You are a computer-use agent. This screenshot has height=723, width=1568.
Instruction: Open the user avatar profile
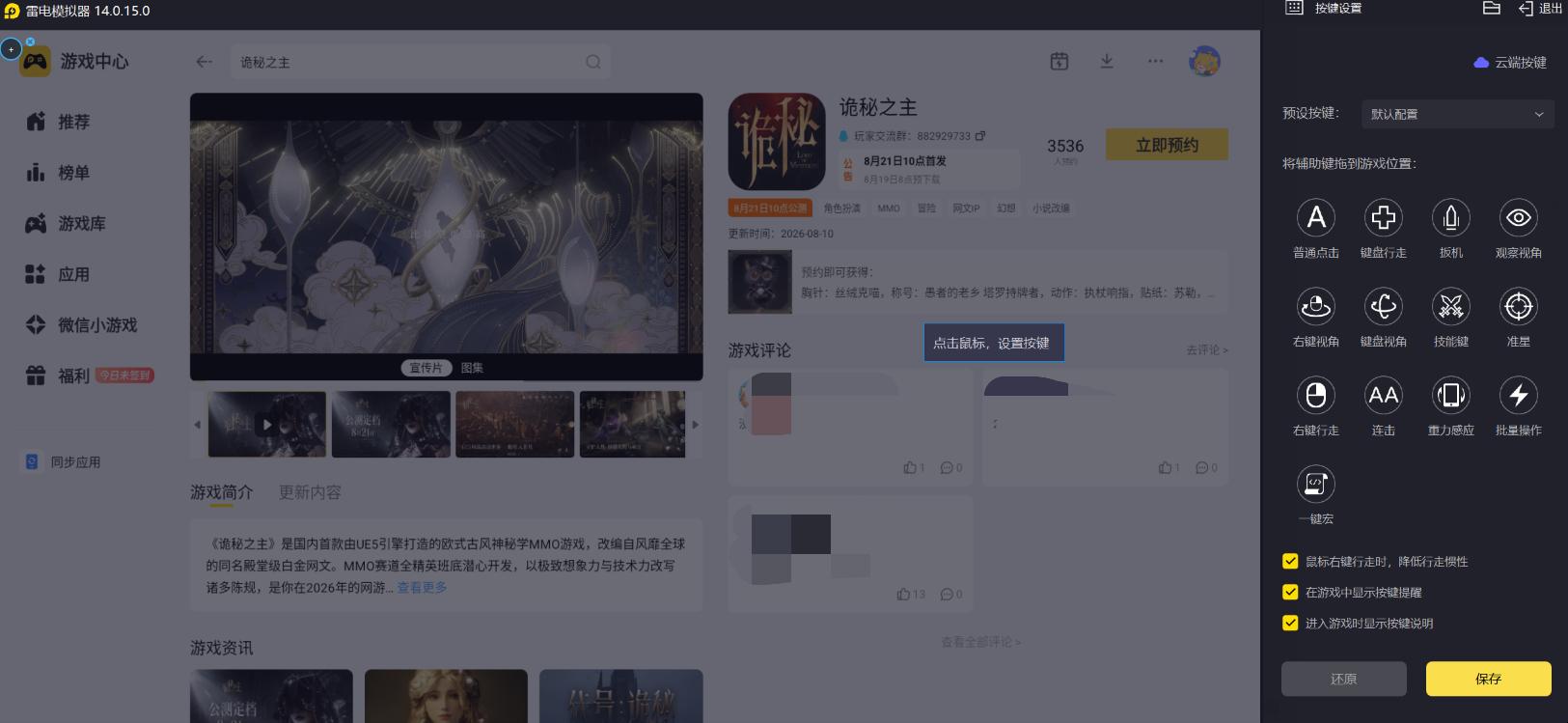tap(1204, 62)
